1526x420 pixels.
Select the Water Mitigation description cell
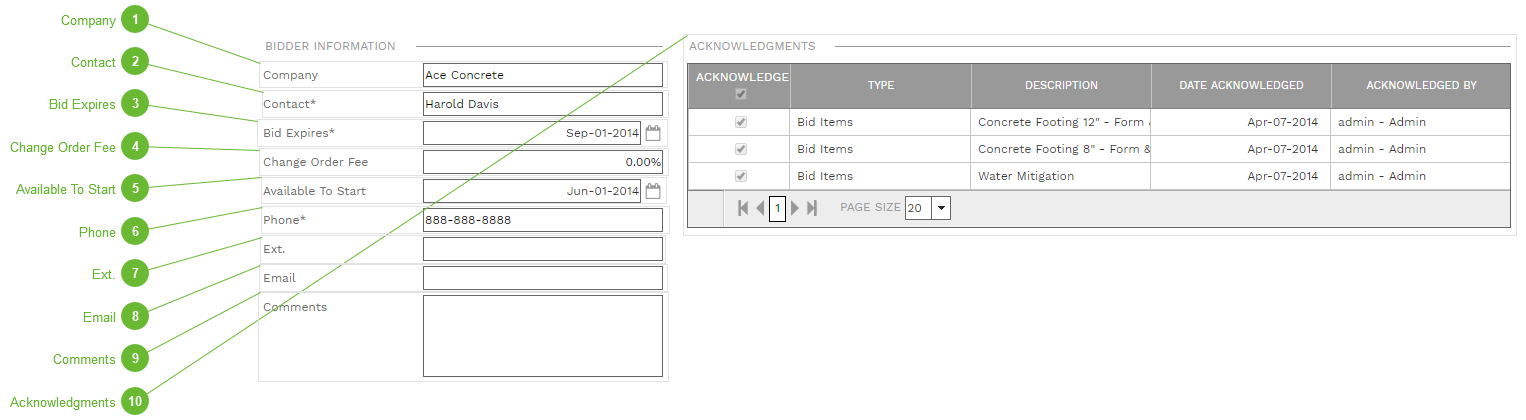1061,176
